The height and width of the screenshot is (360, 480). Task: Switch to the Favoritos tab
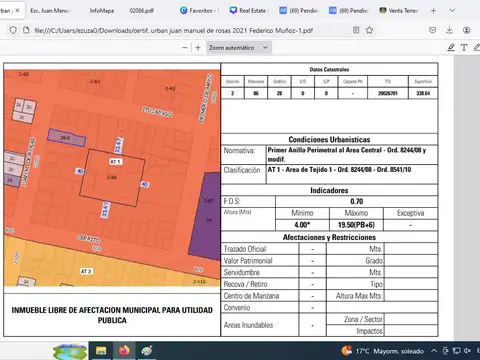(199, 11)
